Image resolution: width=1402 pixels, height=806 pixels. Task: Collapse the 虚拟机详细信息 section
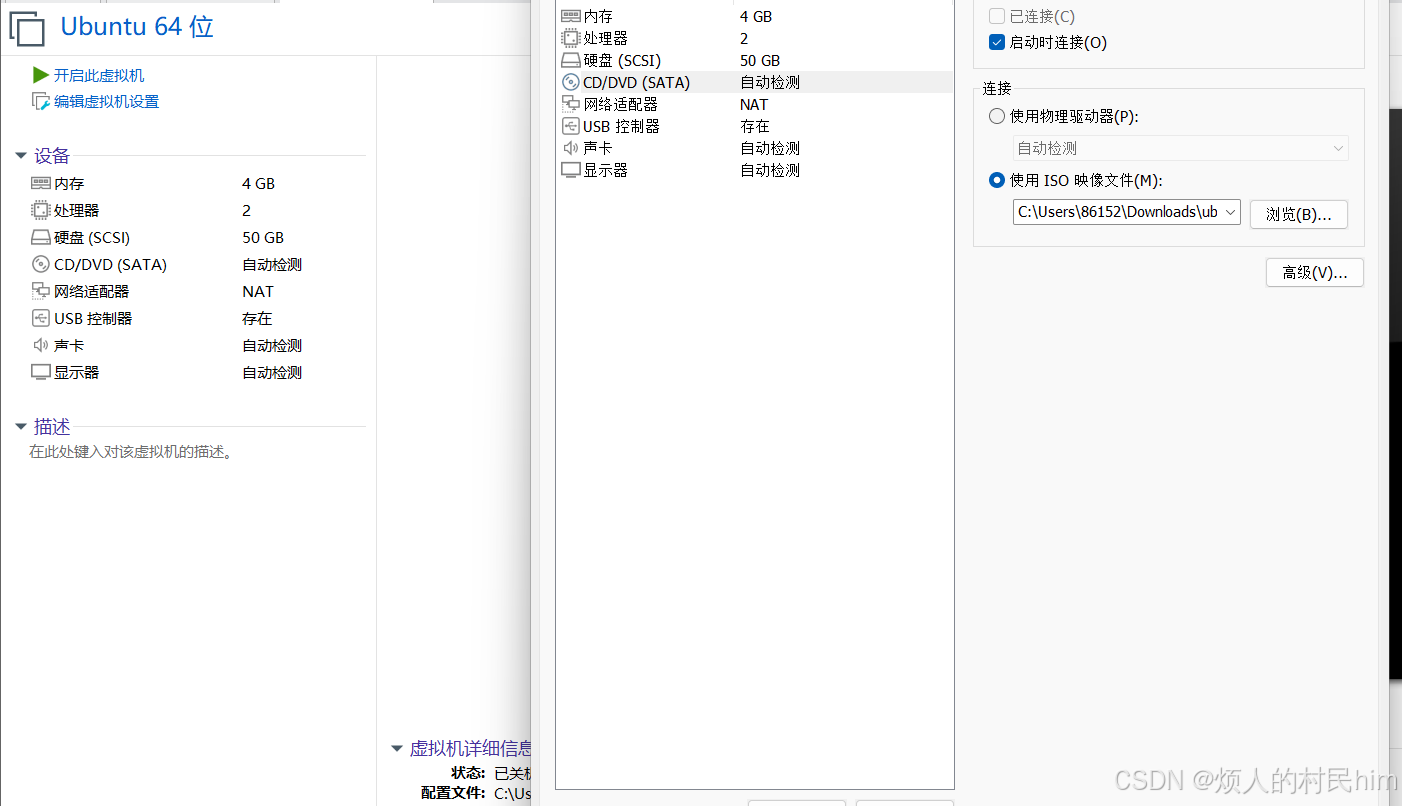tap(396, 748)
